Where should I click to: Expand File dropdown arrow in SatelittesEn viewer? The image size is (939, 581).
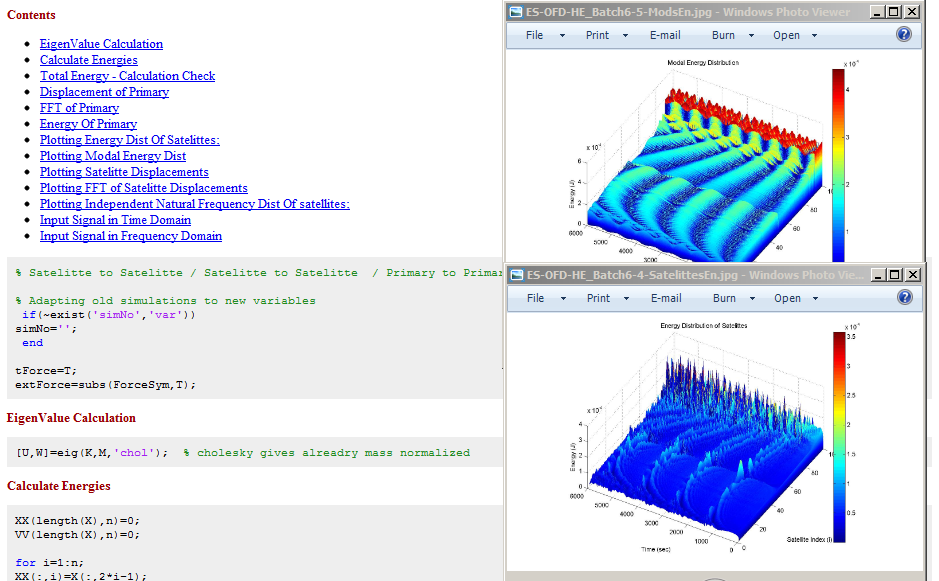coord(564,299)
